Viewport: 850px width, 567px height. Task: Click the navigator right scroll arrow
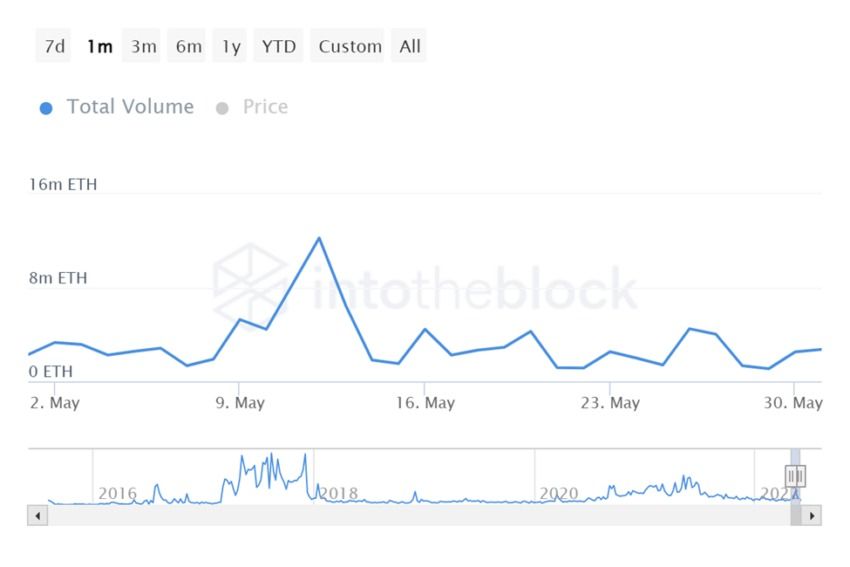(811, 516)
